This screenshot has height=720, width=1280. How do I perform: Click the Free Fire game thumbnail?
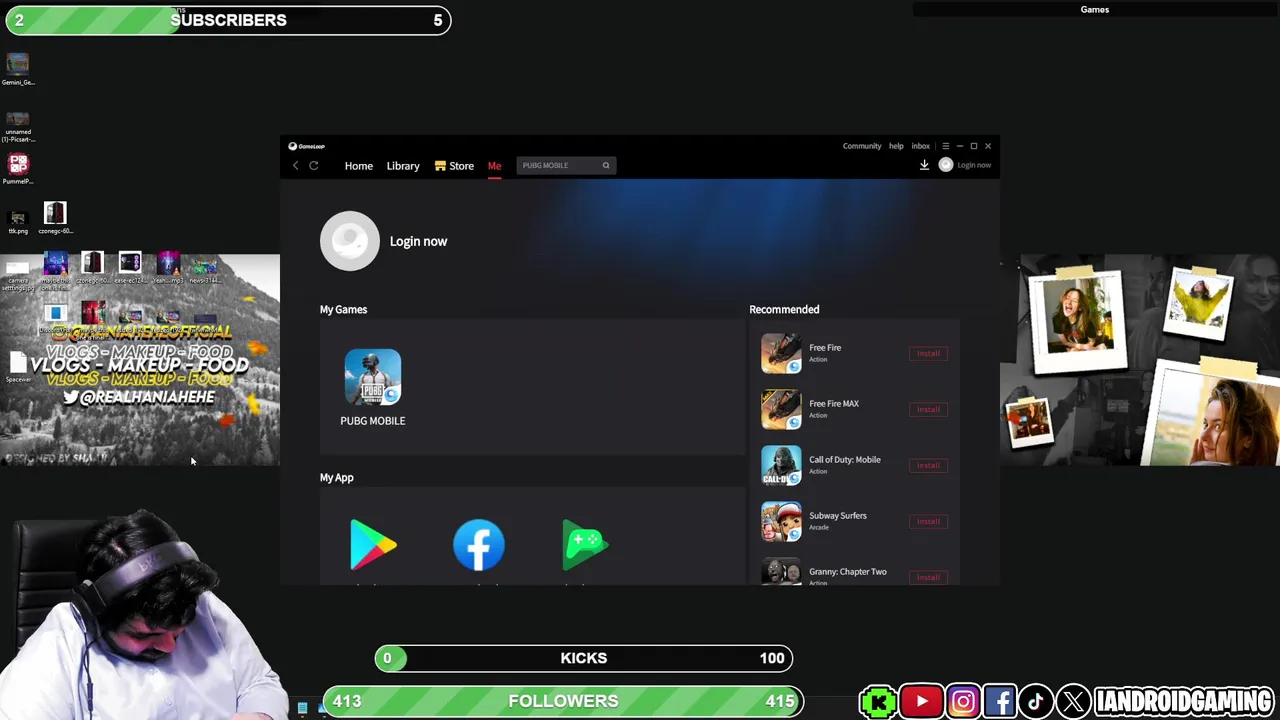pos(781,353)
